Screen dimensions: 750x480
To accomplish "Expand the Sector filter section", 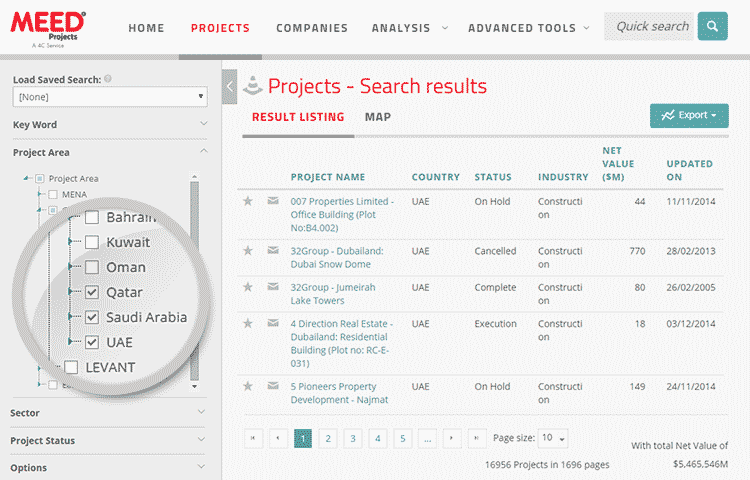I will (x=108, y=412).
